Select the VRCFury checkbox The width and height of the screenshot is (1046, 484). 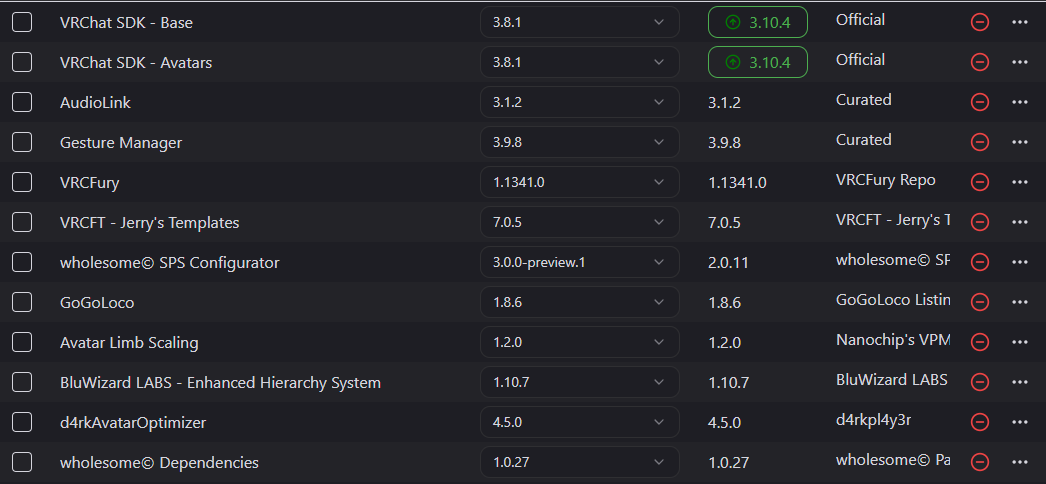22,182
